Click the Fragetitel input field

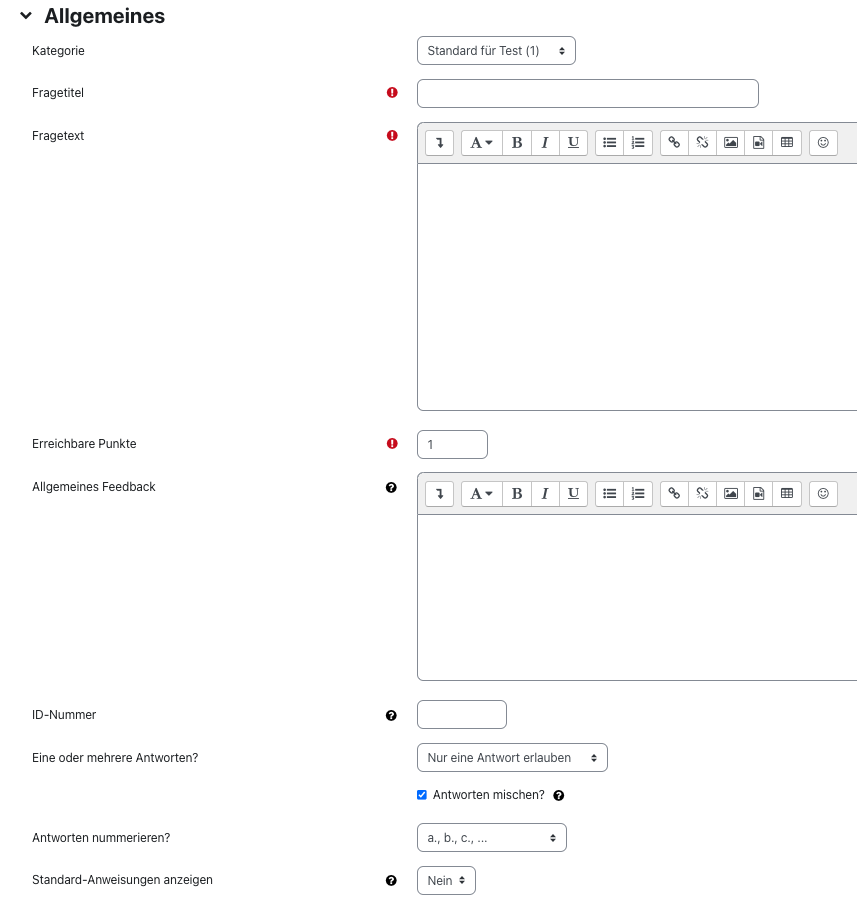(x=587, y=94)
